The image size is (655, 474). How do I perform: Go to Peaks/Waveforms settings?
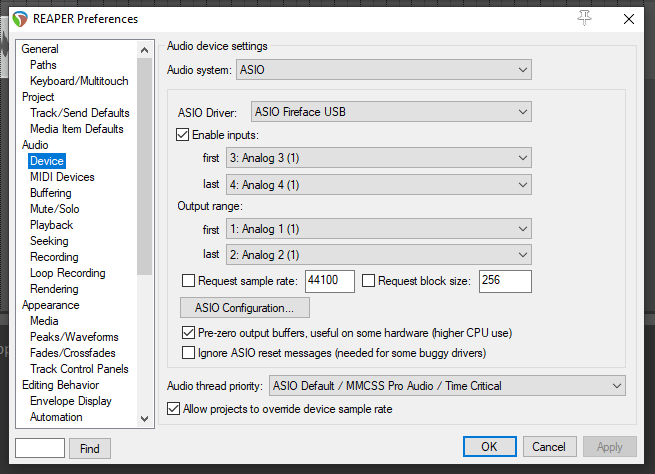[74, 337]
